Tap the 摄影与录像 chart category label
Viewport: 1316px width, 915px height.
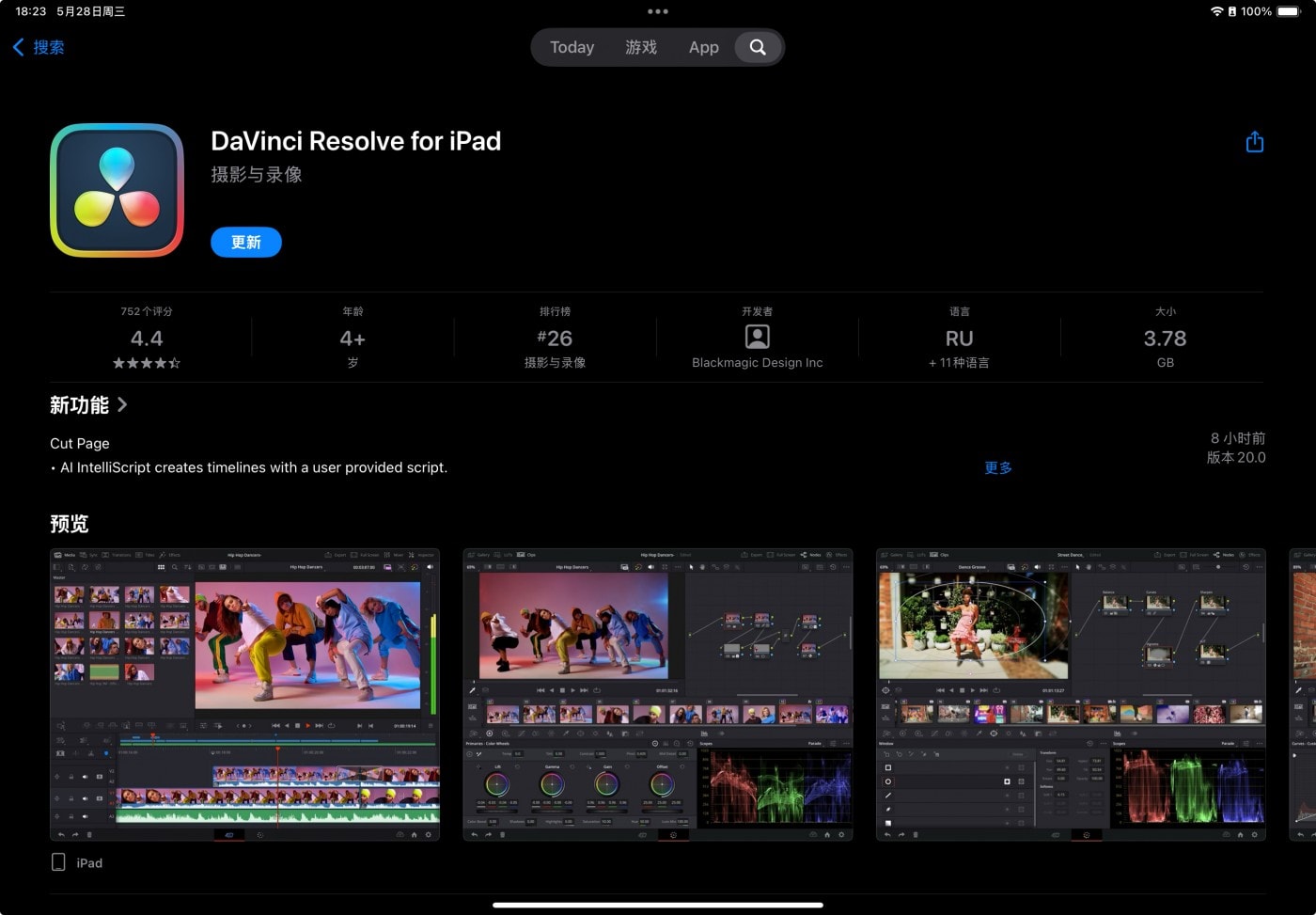coord(555,363)
